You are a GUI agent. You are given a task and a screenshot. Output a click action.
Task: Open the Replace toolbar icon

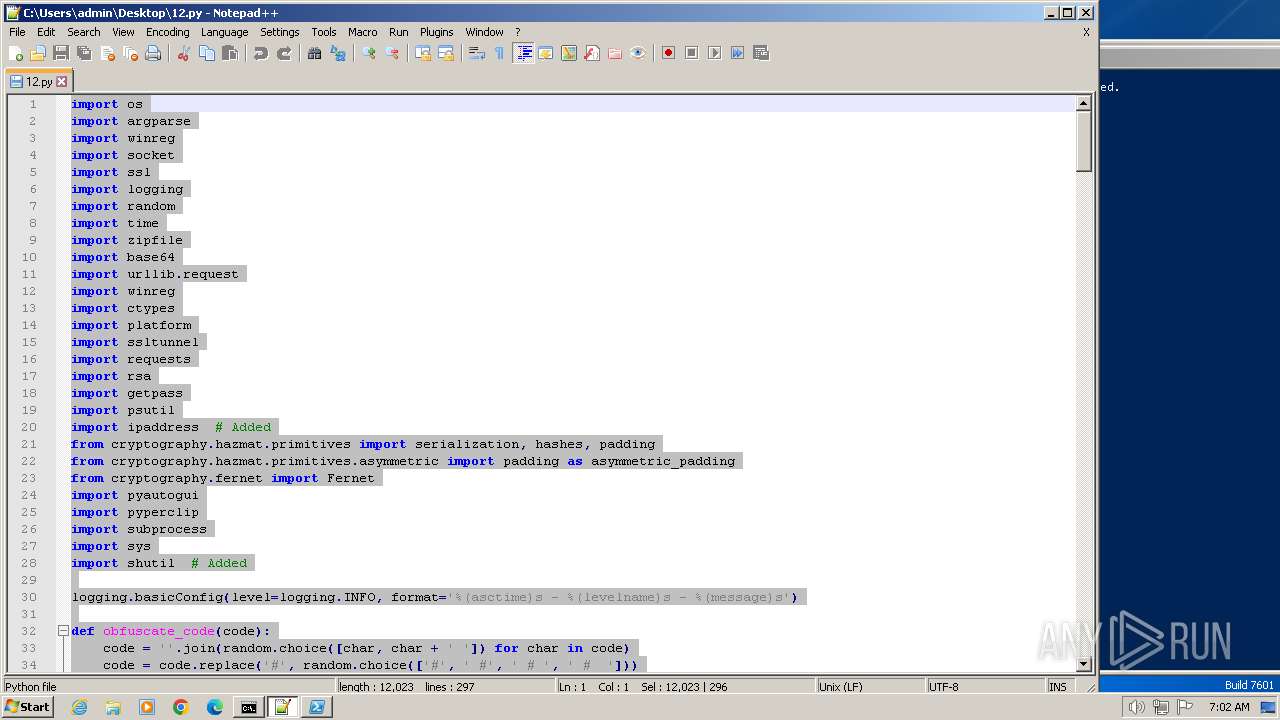pos(338,53)
